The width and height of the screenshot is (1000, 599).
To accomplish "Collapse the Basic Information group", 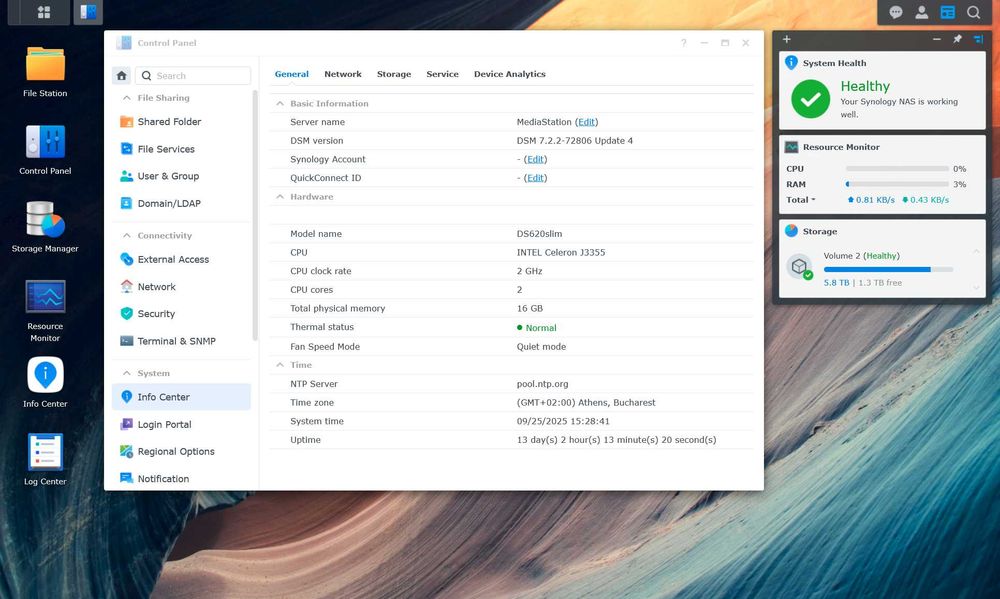I will pyautogui.click(x=279, y=103).
